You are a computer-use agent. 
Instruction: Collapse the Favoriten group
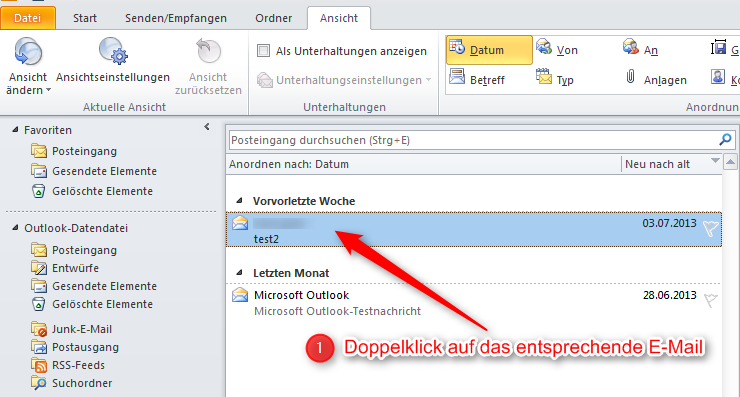point(15,129)
